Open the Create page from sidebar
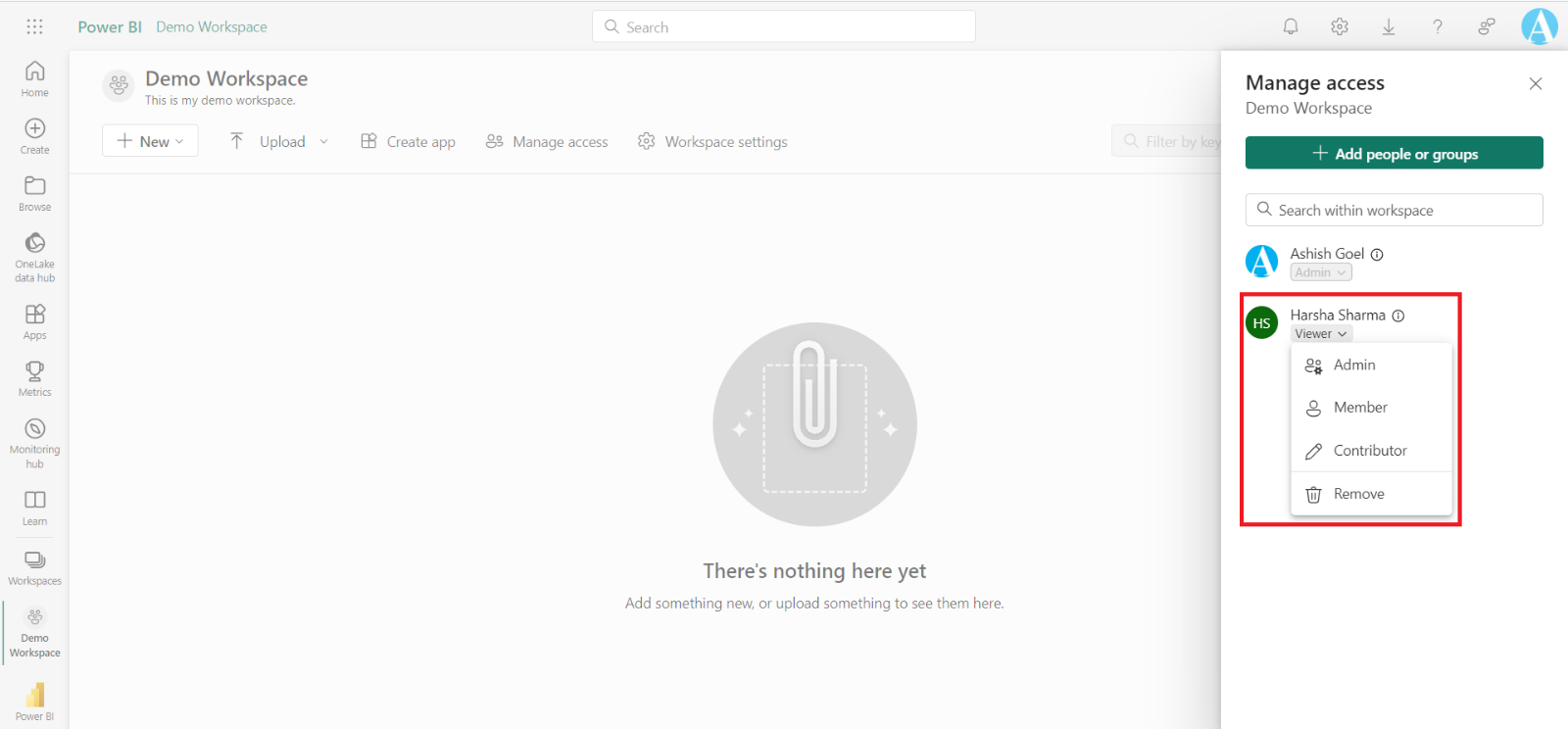This screenshot has height=729, width=1568. tap(34, 135)
